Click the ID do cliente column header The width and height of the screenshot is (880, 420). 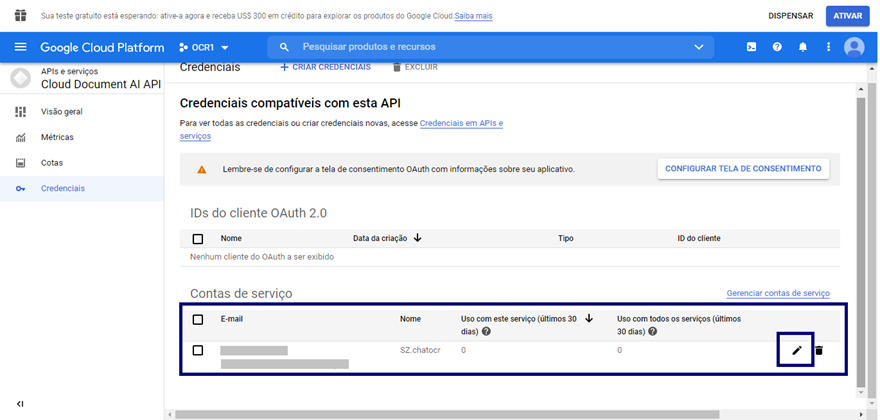tap(699, 238)
